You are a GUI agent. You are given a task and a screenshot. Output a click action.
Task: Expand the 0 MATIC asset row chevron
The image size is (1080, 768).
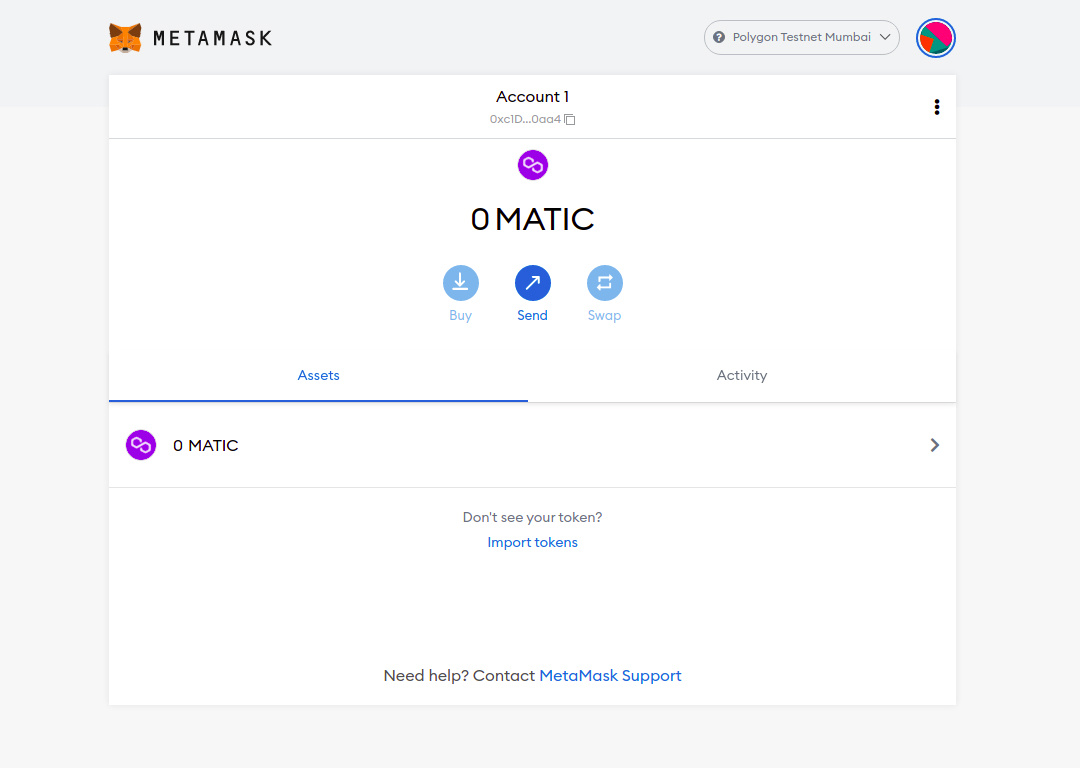935,445
